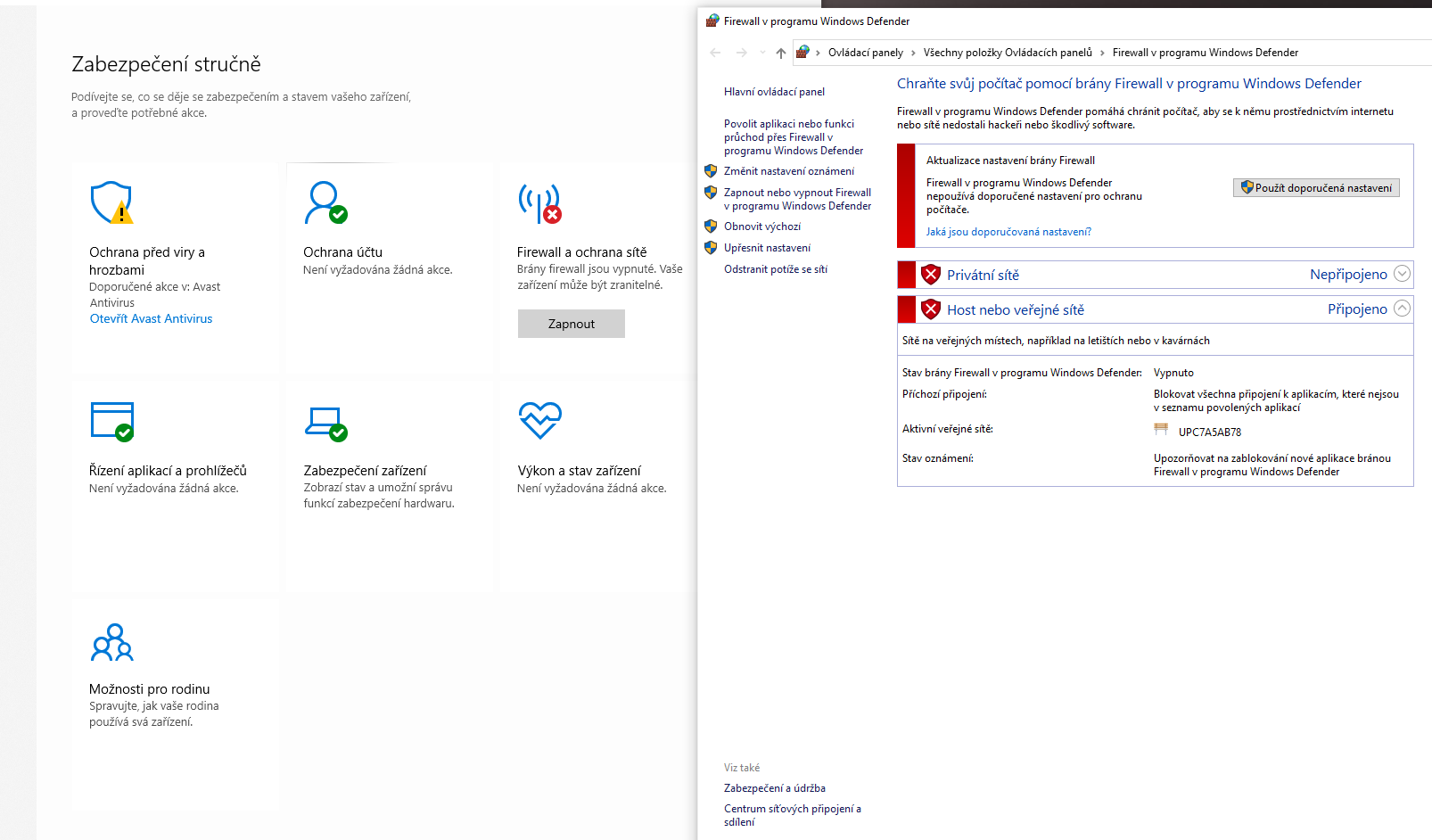
Task: Click the Aktualizace nastavení brány Firewall heading
Action: click(x=1010, y=161)
